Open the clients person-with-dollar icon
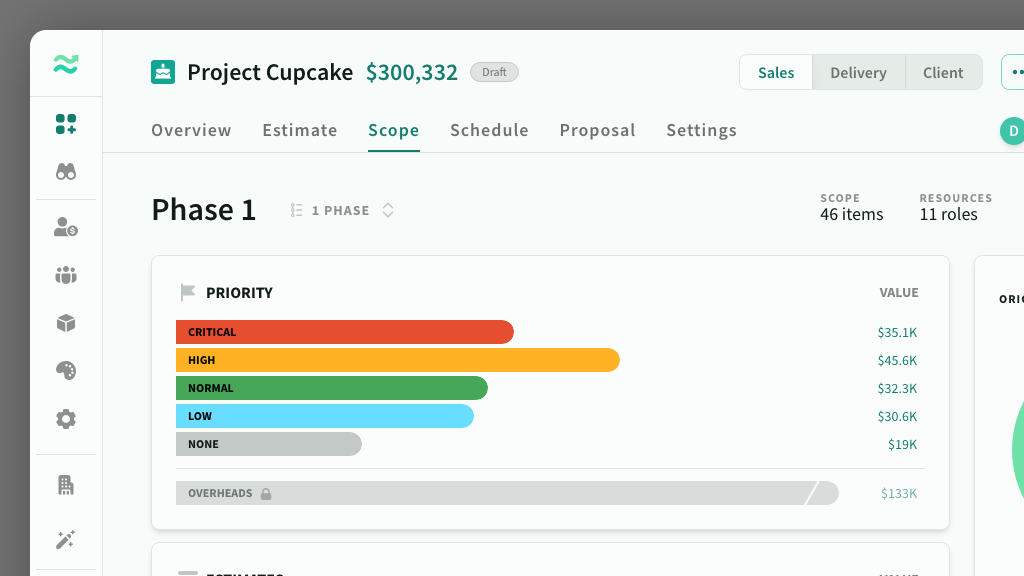 [x=66, y=227]
